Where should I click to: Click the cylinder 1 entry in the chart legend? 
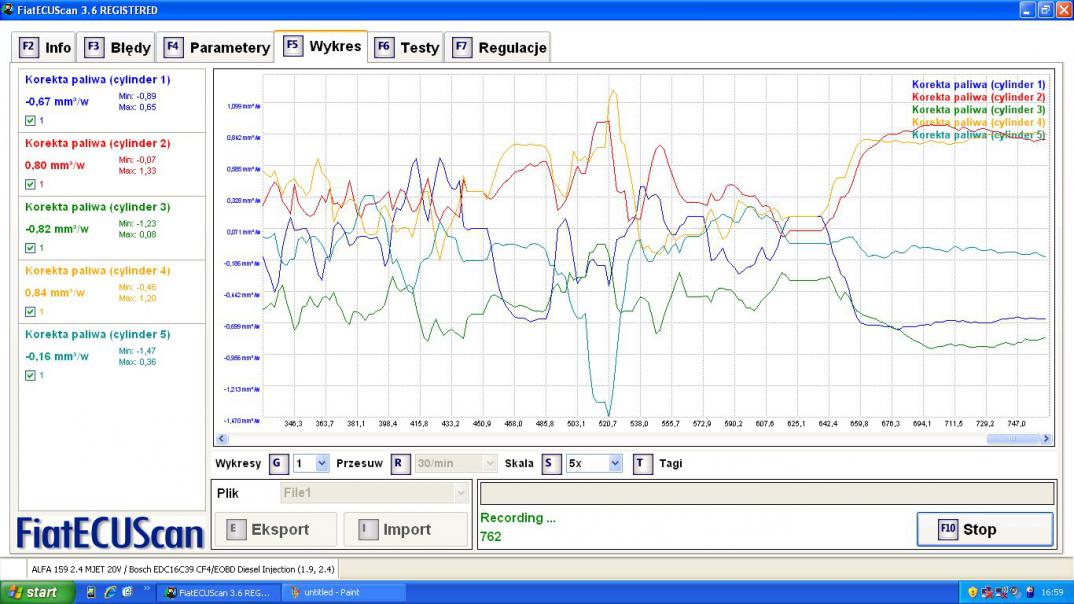coord(978,84)
